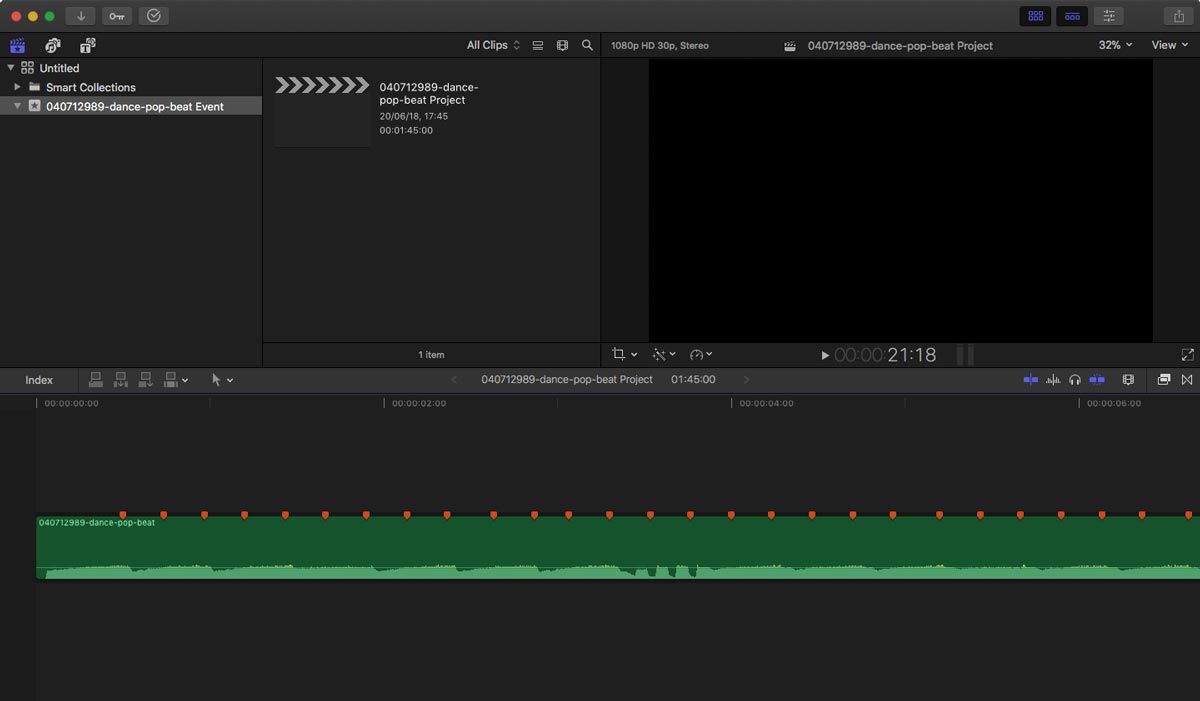The image size is (1200, 701).
Task: Connect the selected clip to primary storyline
Action: pyautogui.click(x=96, y=380)
